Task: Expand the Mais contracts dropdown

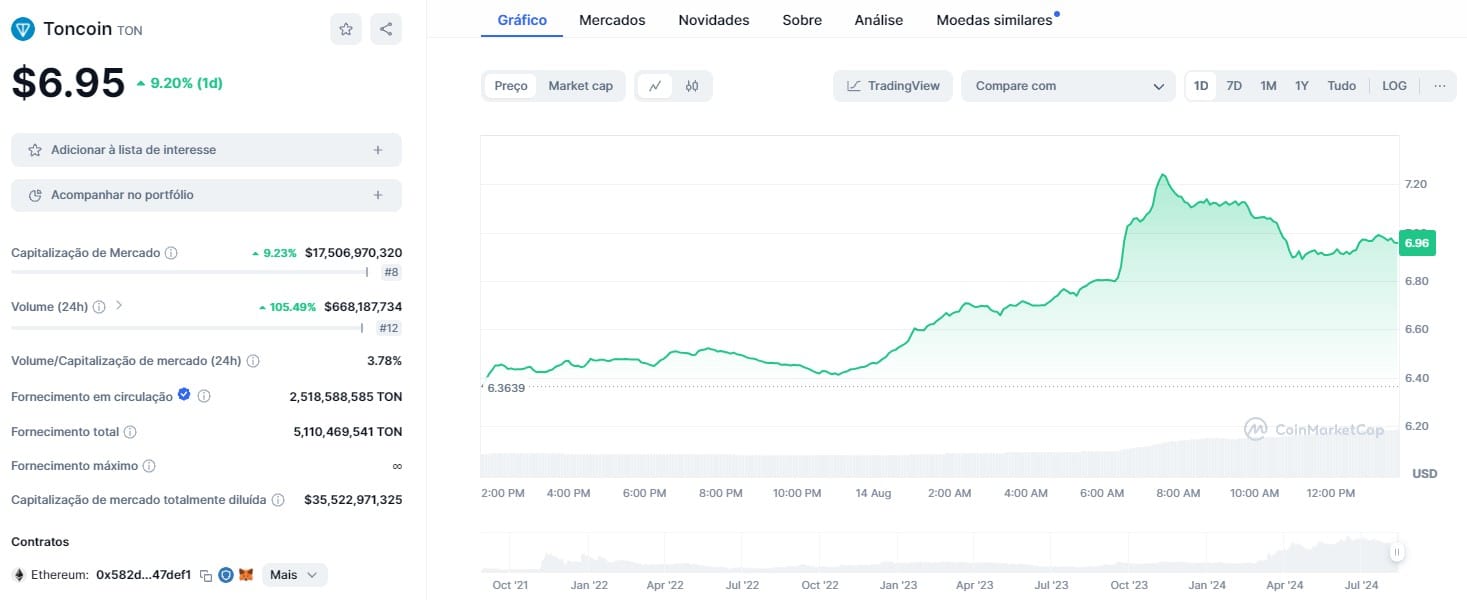Action: point(294,575)
